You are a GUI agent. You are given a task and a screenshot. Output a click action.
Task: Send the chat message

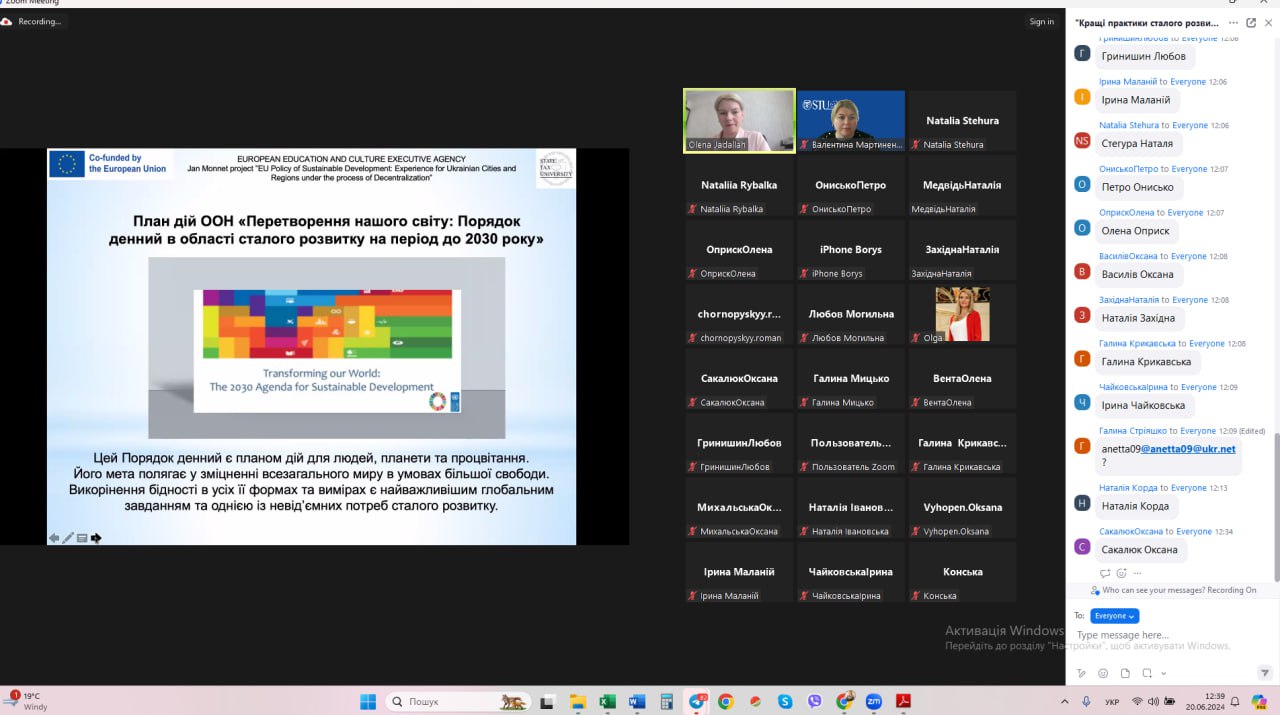tap(1265, 673)
